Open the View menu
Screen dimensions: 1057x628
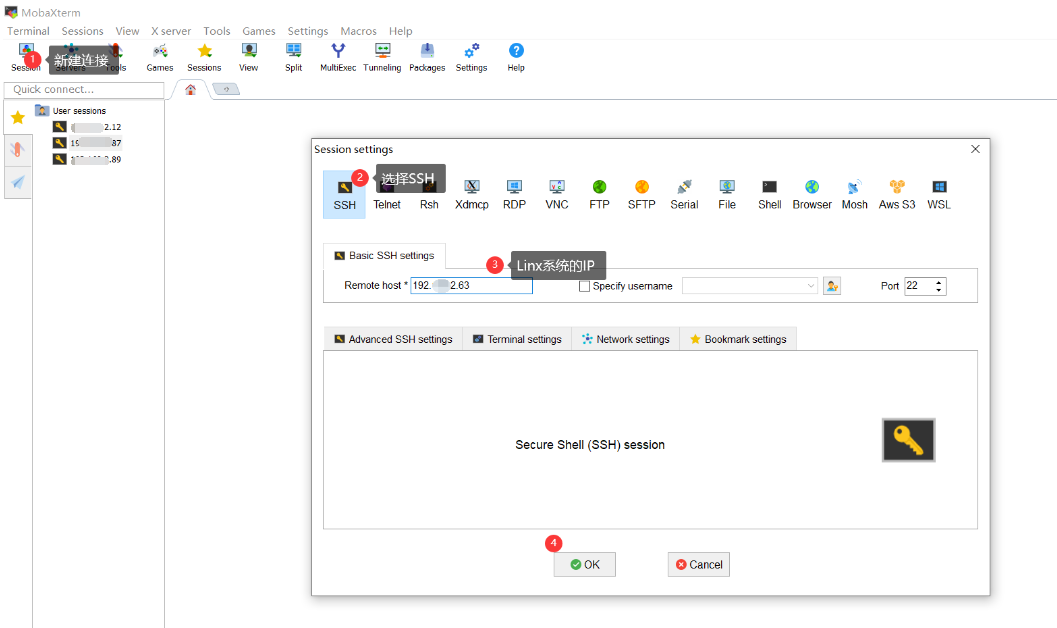click(x=127, y=31)
